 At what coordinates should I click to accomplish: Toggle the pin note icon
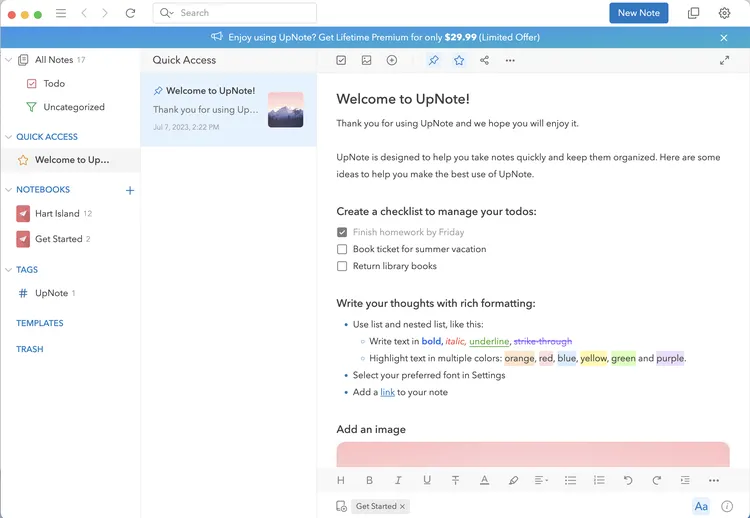pyautogui.click(x=433, y=60)
